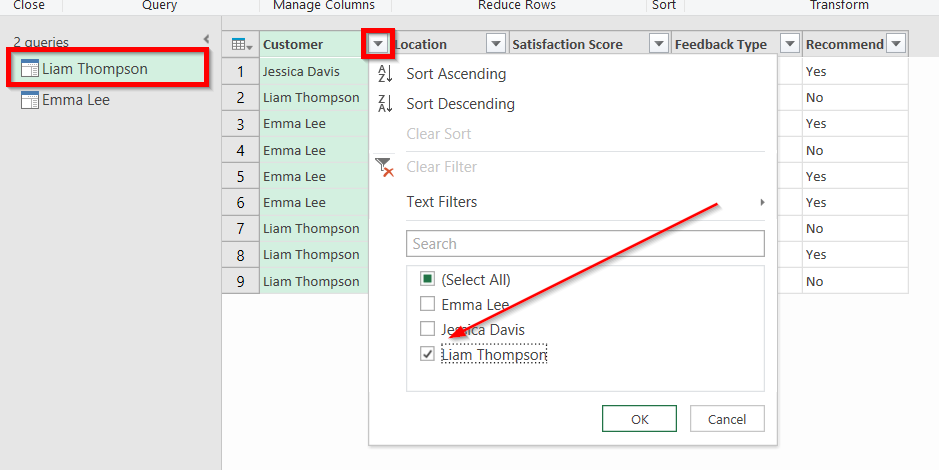The width and height of the screenshot is (939, 470).
Task: Expand the Text Filters submenu arrow
Action: pos(762,202)
